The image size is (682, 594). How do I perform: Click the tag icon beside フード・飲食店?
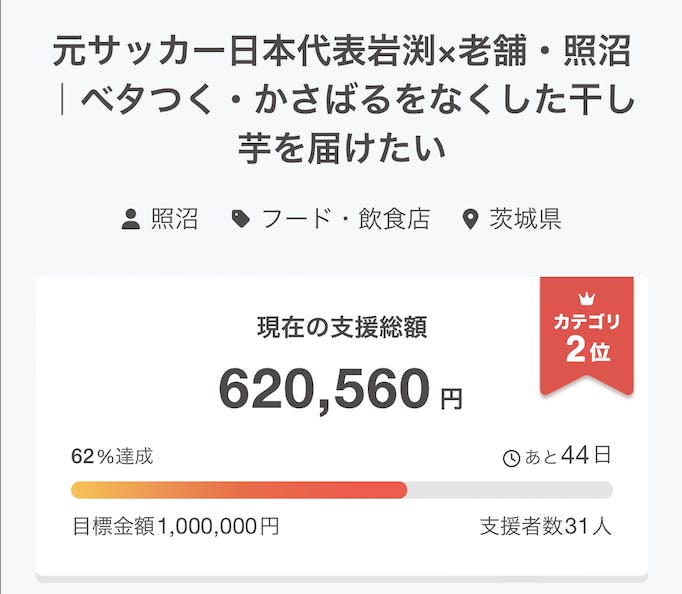[240, 220]
